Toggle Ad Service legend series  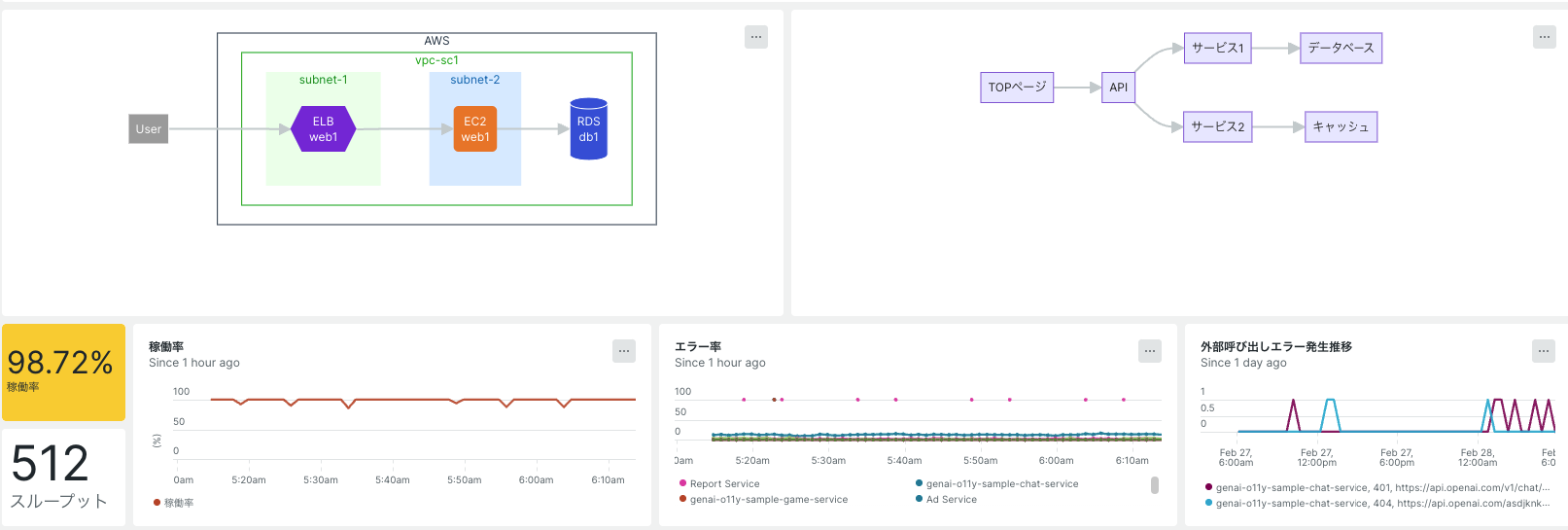[x=951, y=499]
